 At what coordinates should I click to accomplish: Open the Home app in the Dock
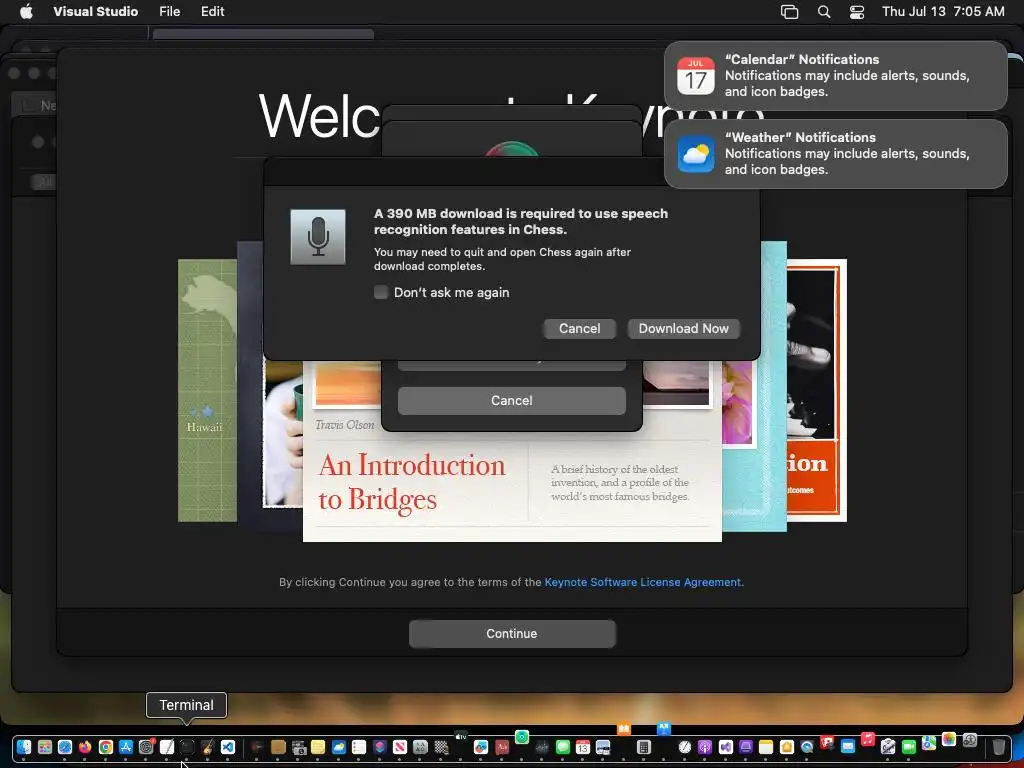pyautogui.click(x=787, y=747)
